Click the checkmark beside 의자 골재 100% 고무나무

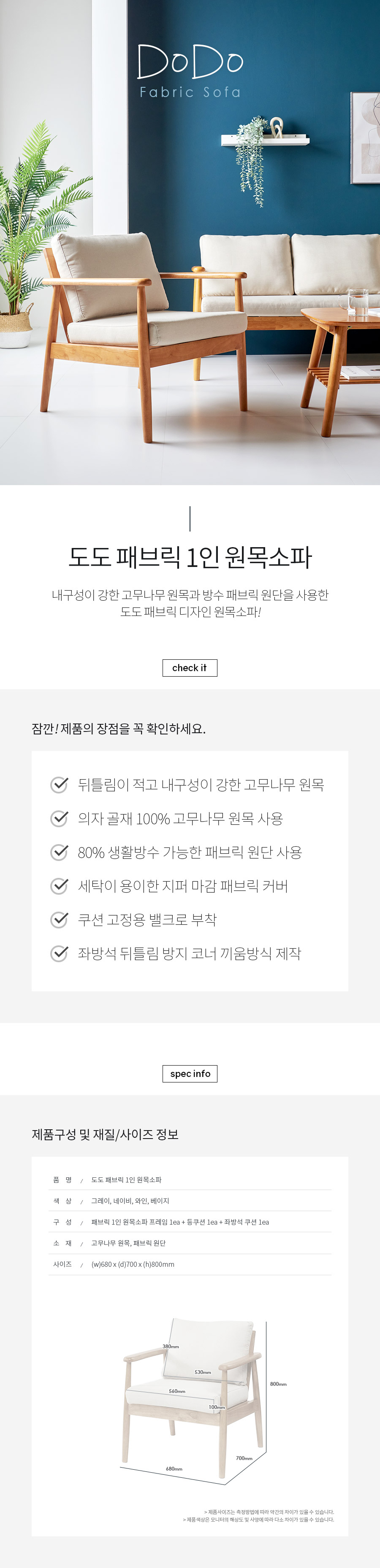[59, 818]
